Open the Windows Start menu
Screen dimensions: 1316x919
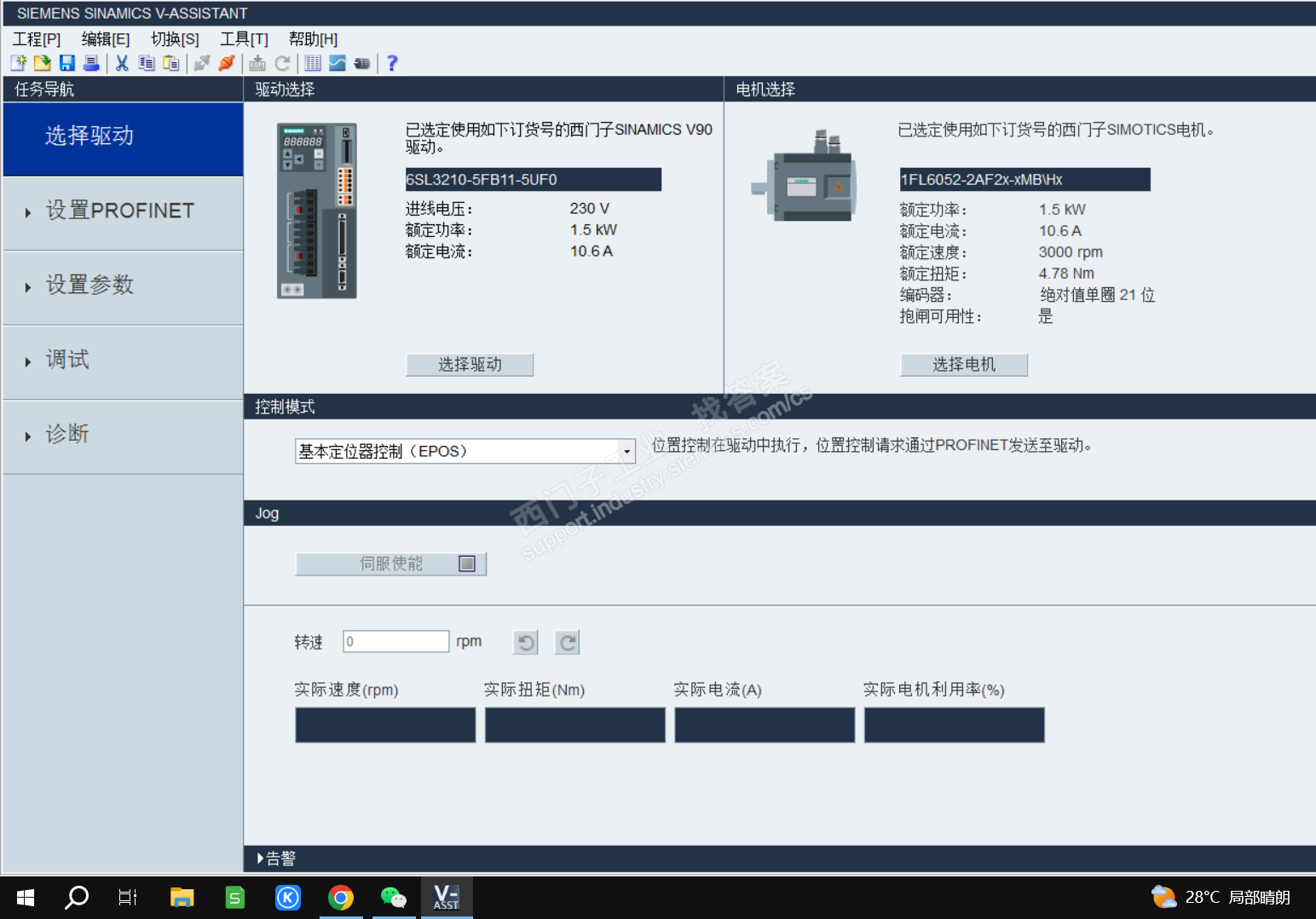[26, 897]
